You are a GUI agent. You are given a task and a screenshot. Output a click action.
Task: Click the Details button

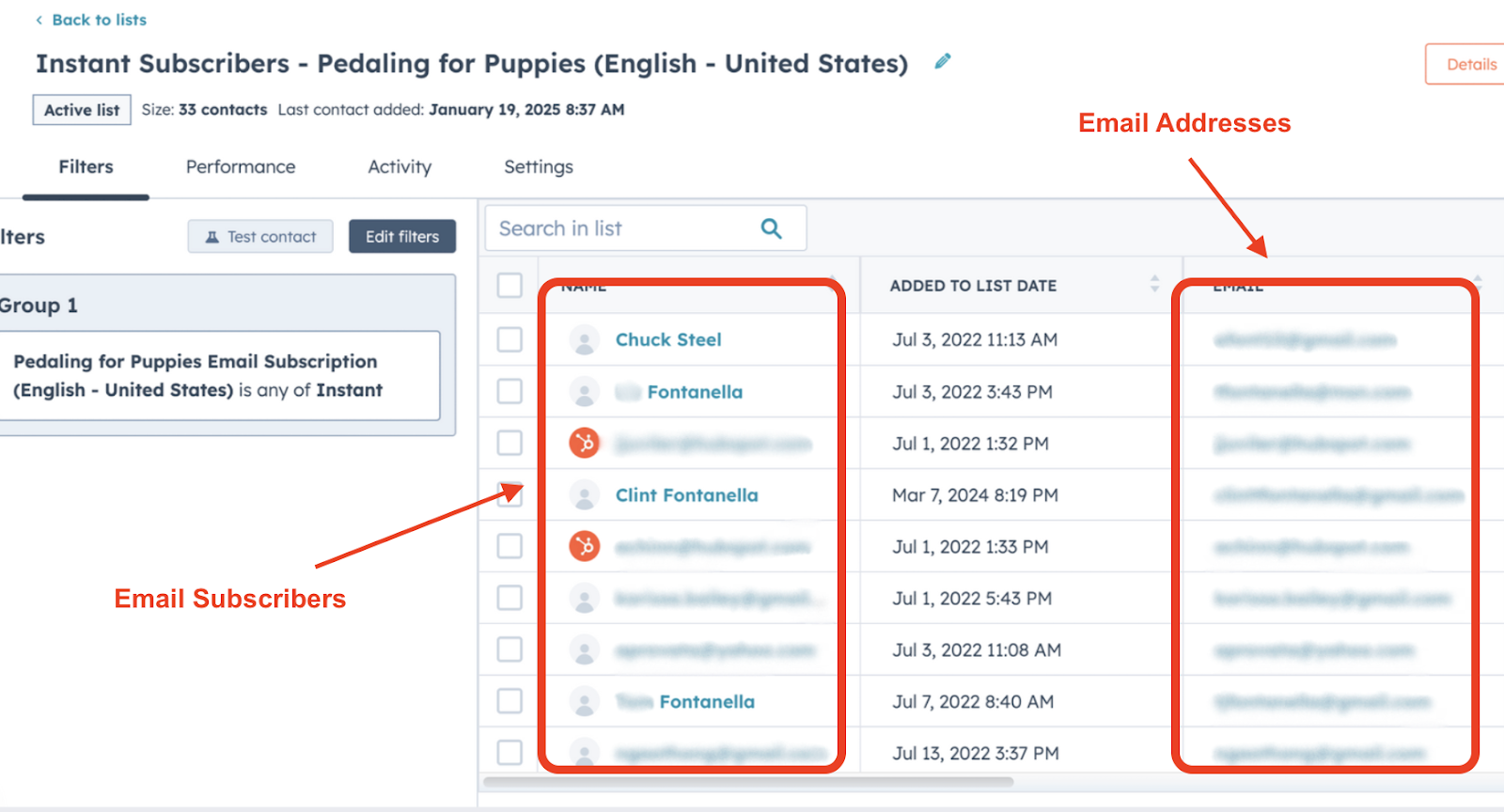[x=1468, y=64]
